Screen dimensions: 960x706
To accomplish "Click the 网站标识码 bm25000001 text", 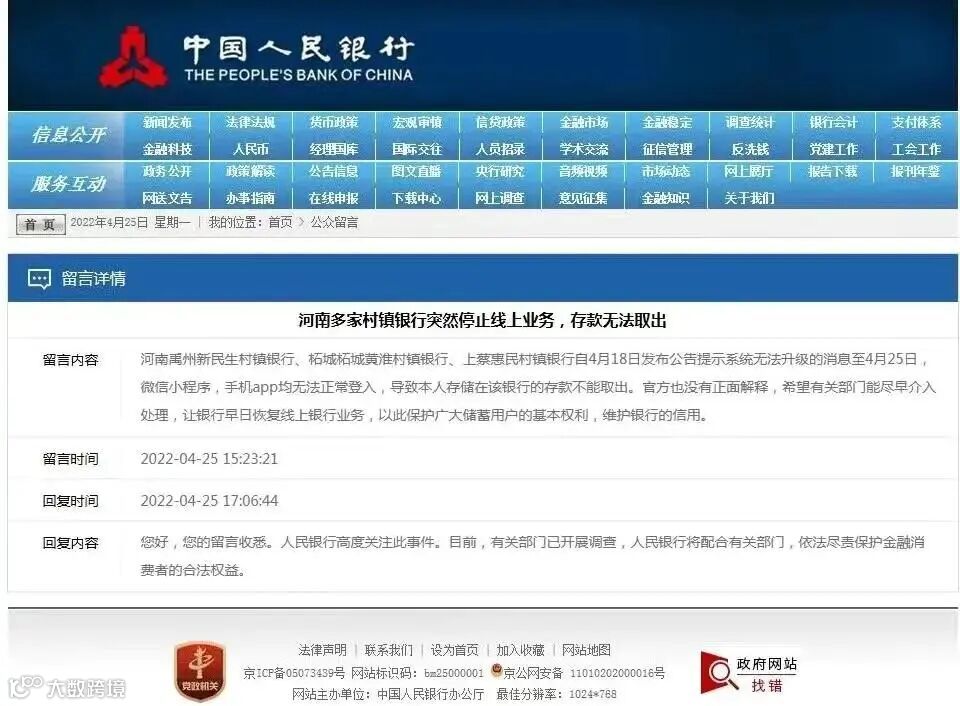I will [x=418, y=673].
